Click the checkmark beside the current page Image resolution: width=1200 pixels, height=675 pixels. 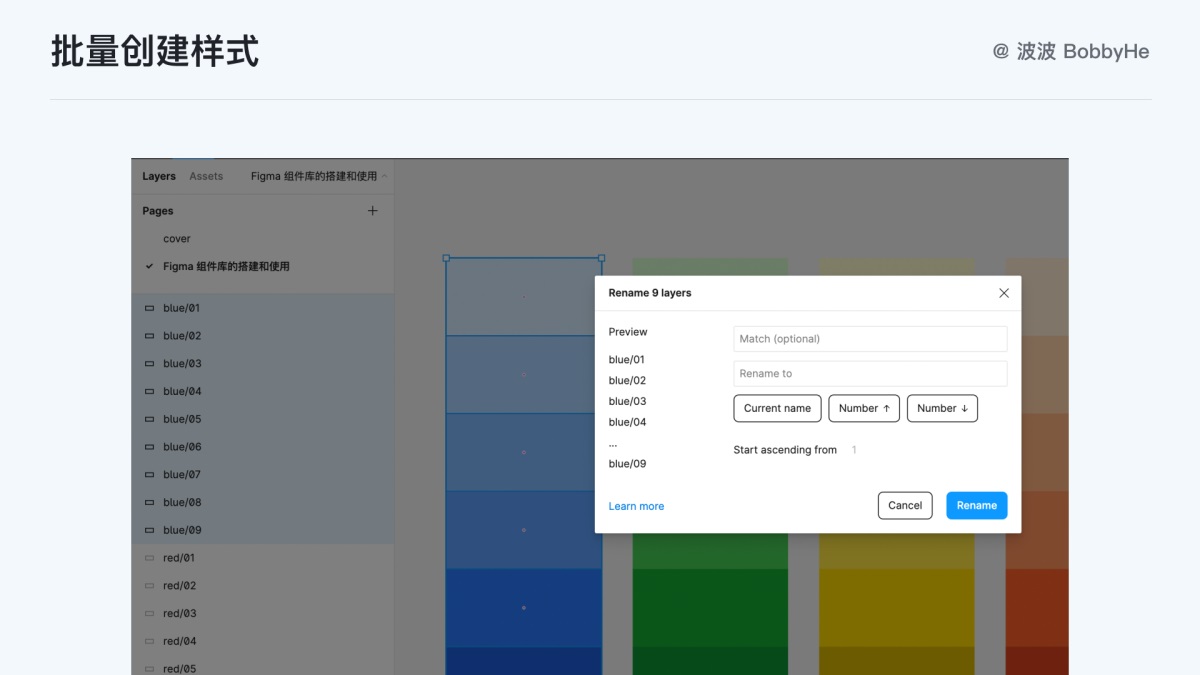tap(149, 267)
